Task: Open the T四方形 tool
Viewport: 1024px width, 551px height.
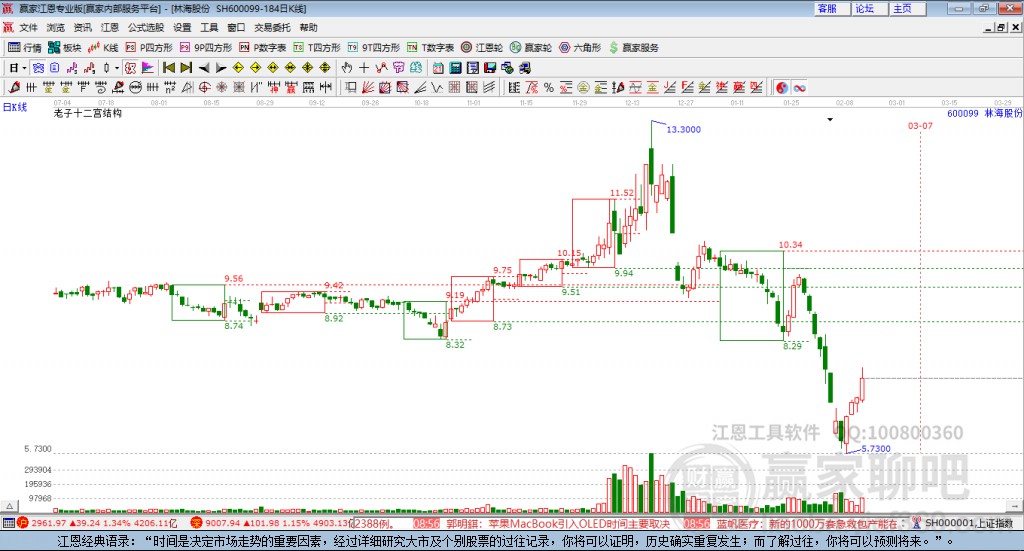Action: click(x=317, y=48)
